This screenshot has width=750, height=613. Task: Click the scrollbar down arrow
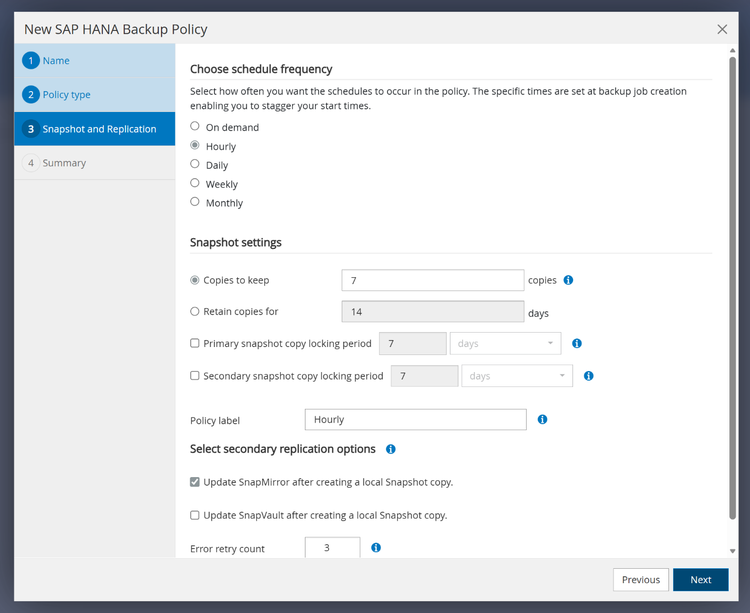[x=732, y=551]
